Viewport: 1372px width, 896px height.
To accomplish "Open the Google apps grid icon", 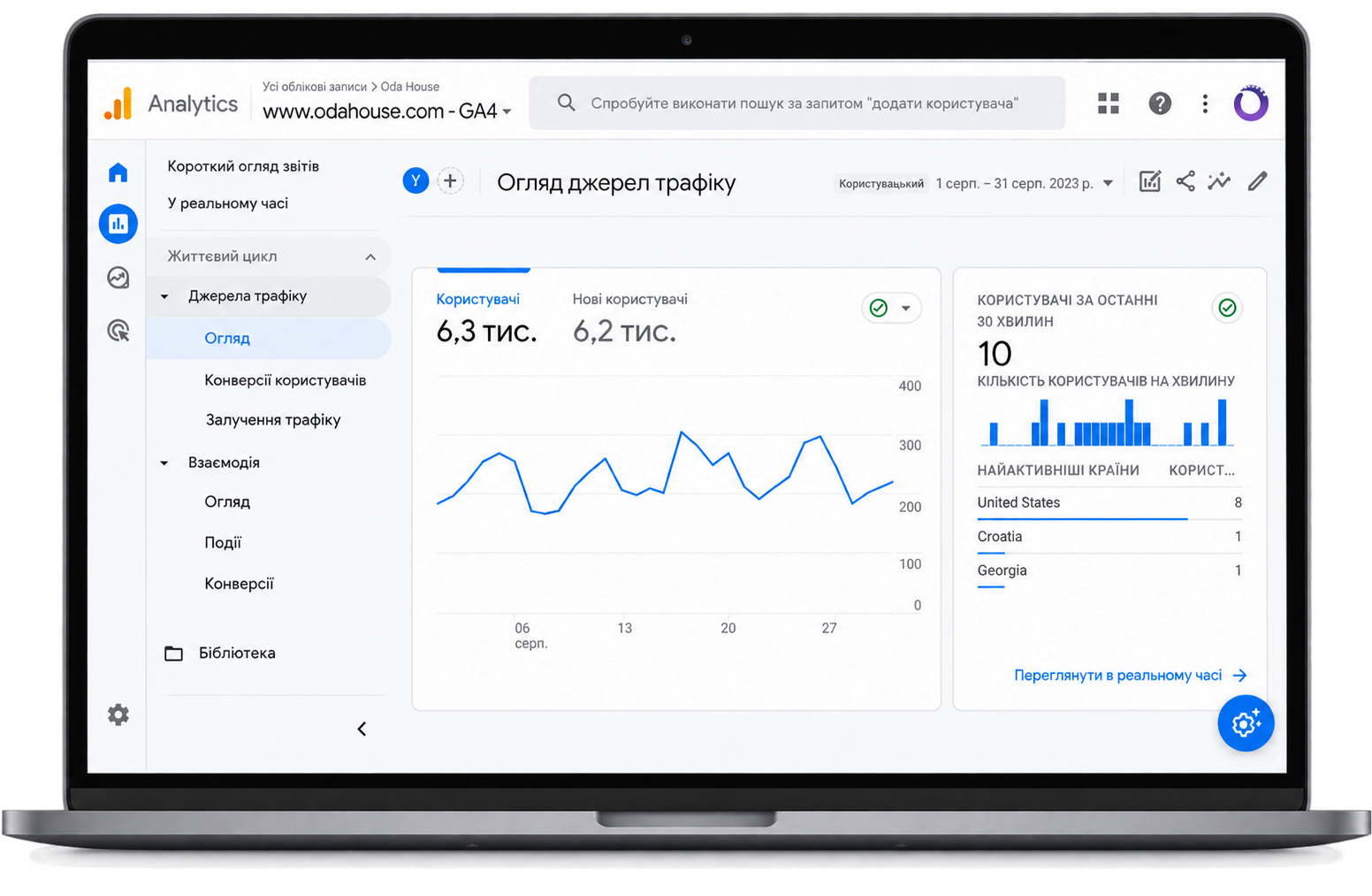I will click(1109, 103).
